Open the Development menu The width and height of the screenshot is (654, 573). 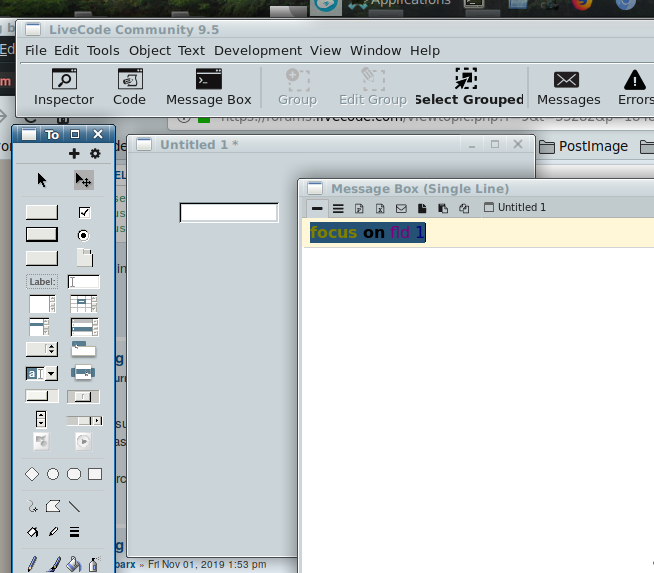pyautogui.click(x=257, y=50)
